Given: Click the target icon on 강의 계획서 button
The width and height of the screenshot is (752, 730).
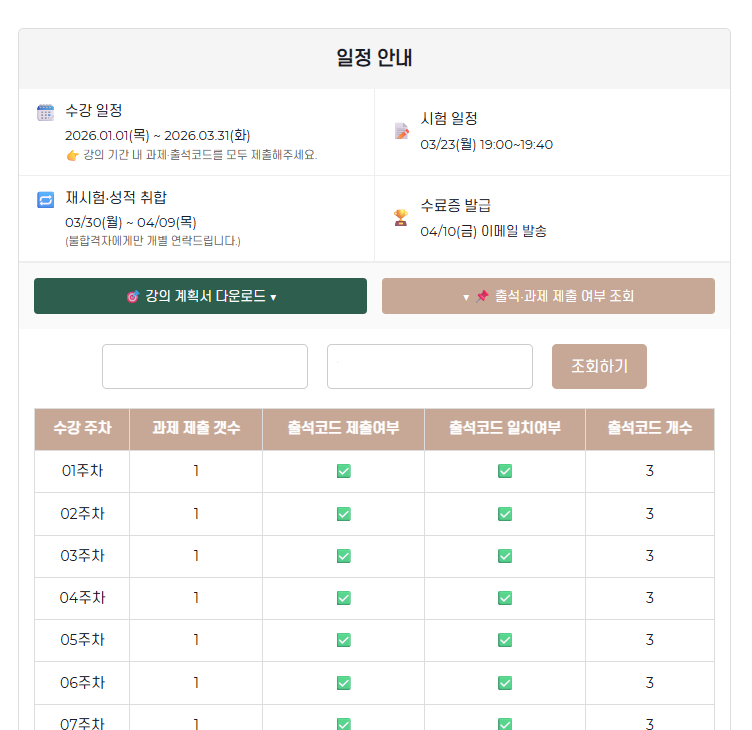Looking at the screenshot, I should click(132, 297).
